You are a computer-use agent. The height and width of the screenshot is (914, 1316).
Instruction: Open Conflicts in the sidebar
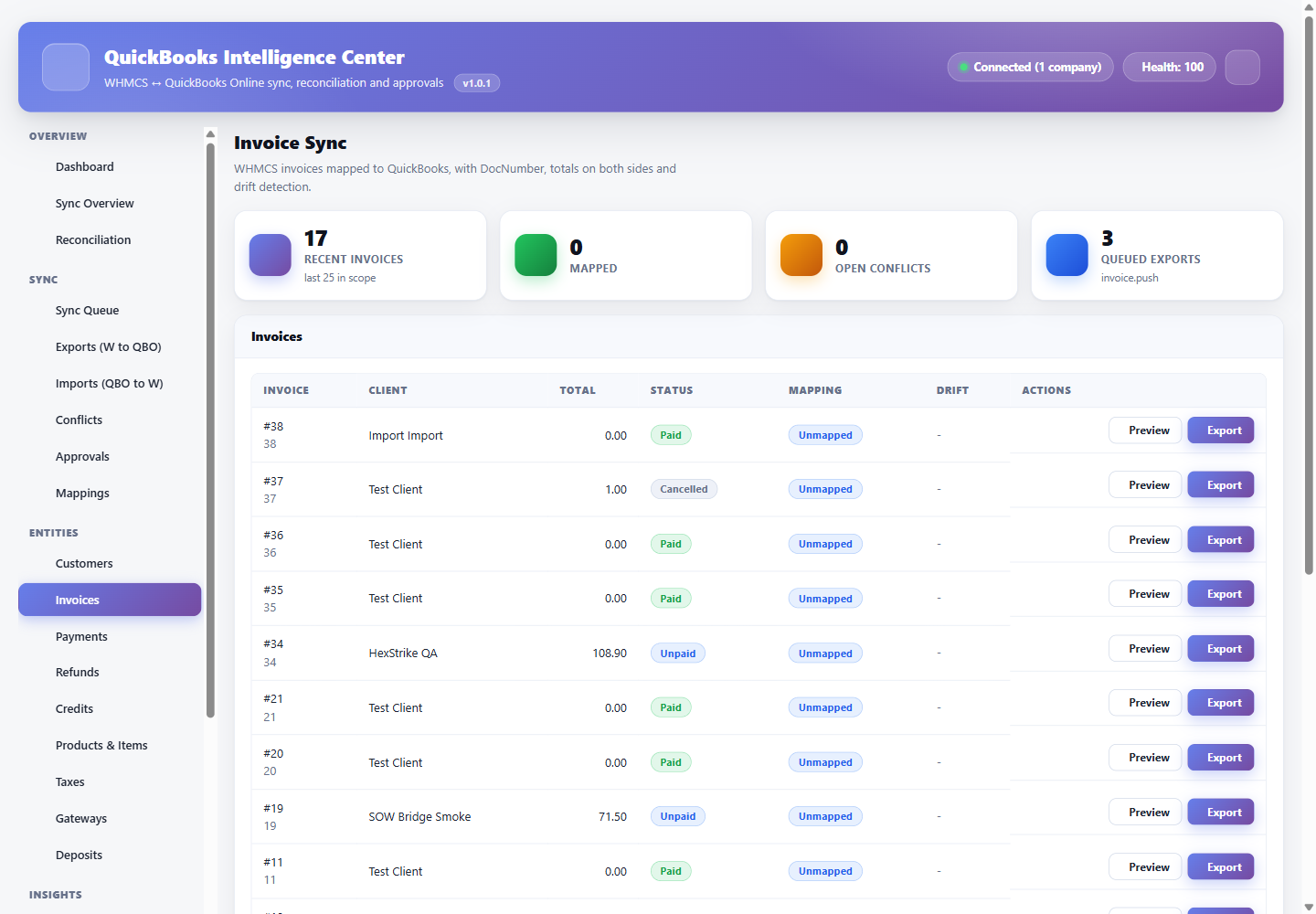tap(110, 420)
